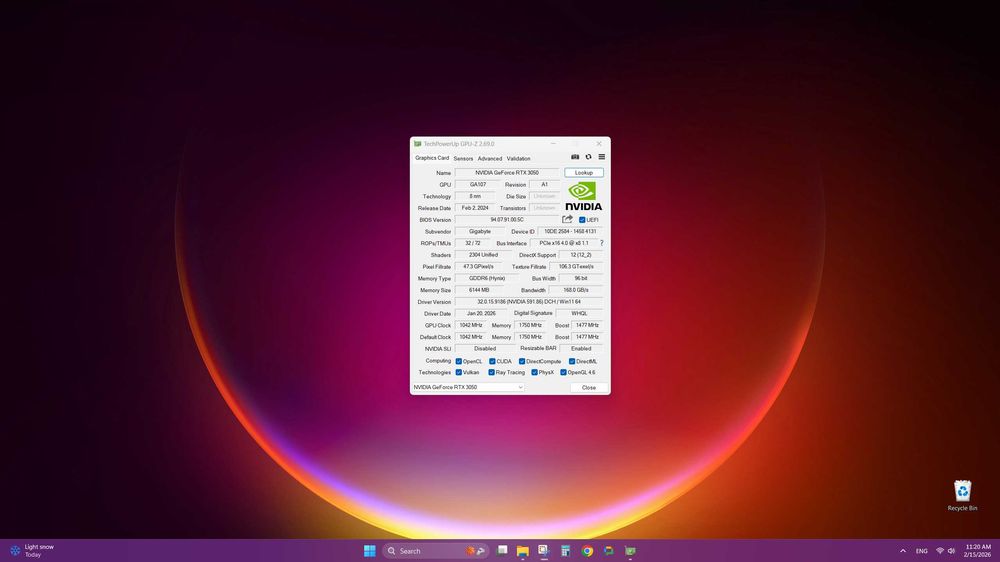Click the NVIDIA SLI value Disabled
The width and height of the screenshot is (1000, 562).
click(485, 349)
